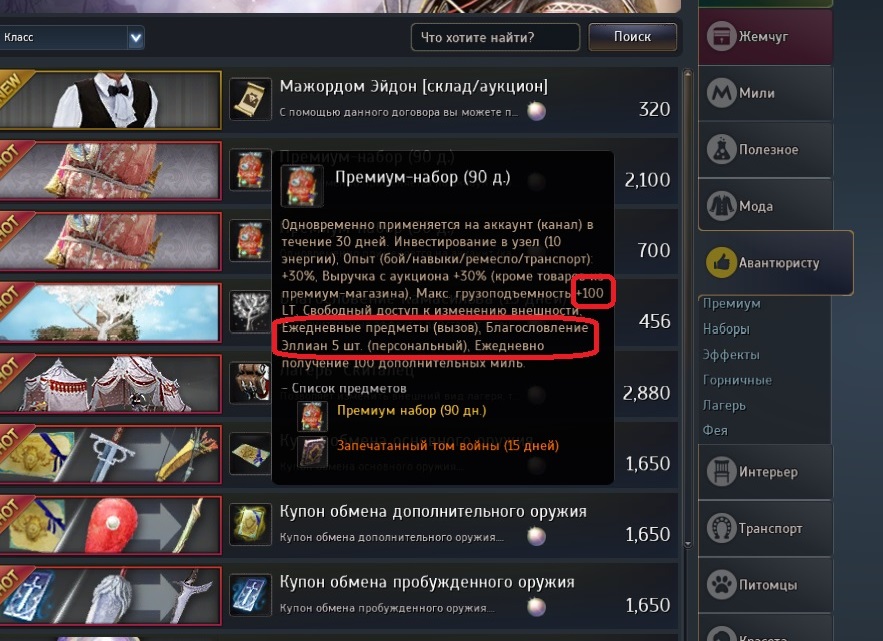This screenshot has width=883, height=641.
Task: Select the Купон обмена пробужденного оружия thumbnail
Action: point(110,596)
